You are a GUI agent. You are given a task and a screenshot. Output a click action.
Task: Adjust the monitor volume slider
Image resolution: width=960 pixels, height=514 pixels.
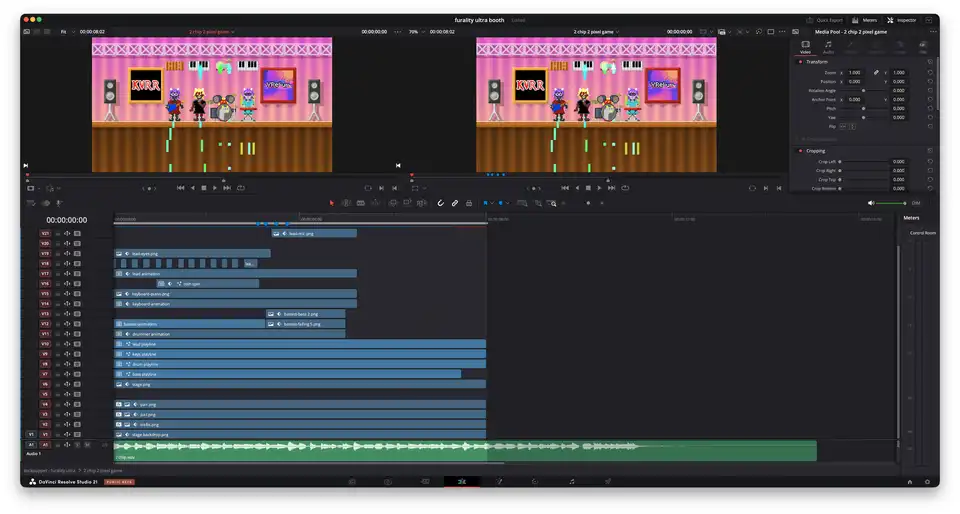tap(891, 203)
